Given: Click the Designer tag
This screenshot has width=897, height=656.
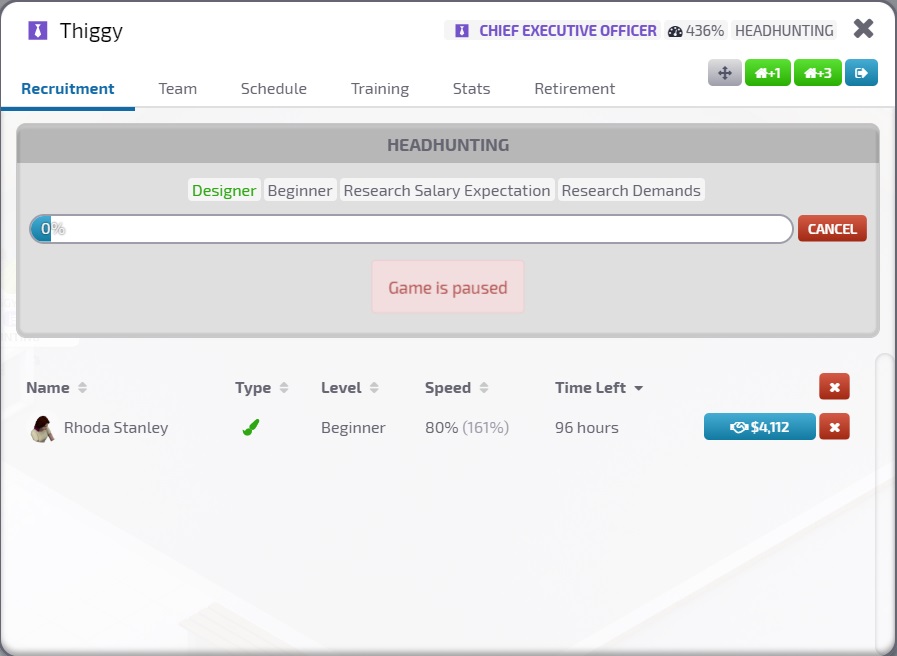Looking at the screenshot, I should coord(224,190).
